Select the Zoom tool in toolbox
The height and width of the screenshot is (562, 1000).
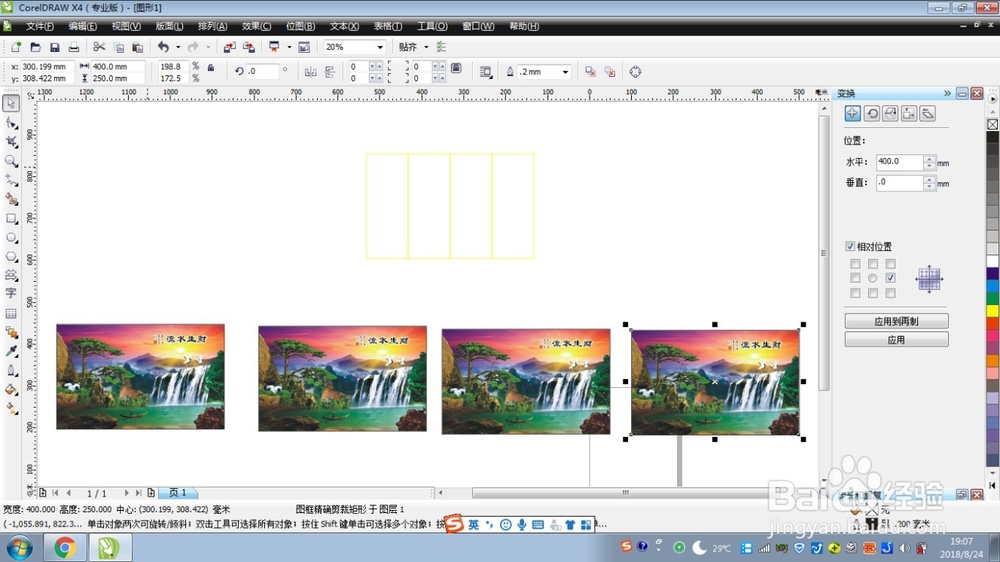point(11,161)
